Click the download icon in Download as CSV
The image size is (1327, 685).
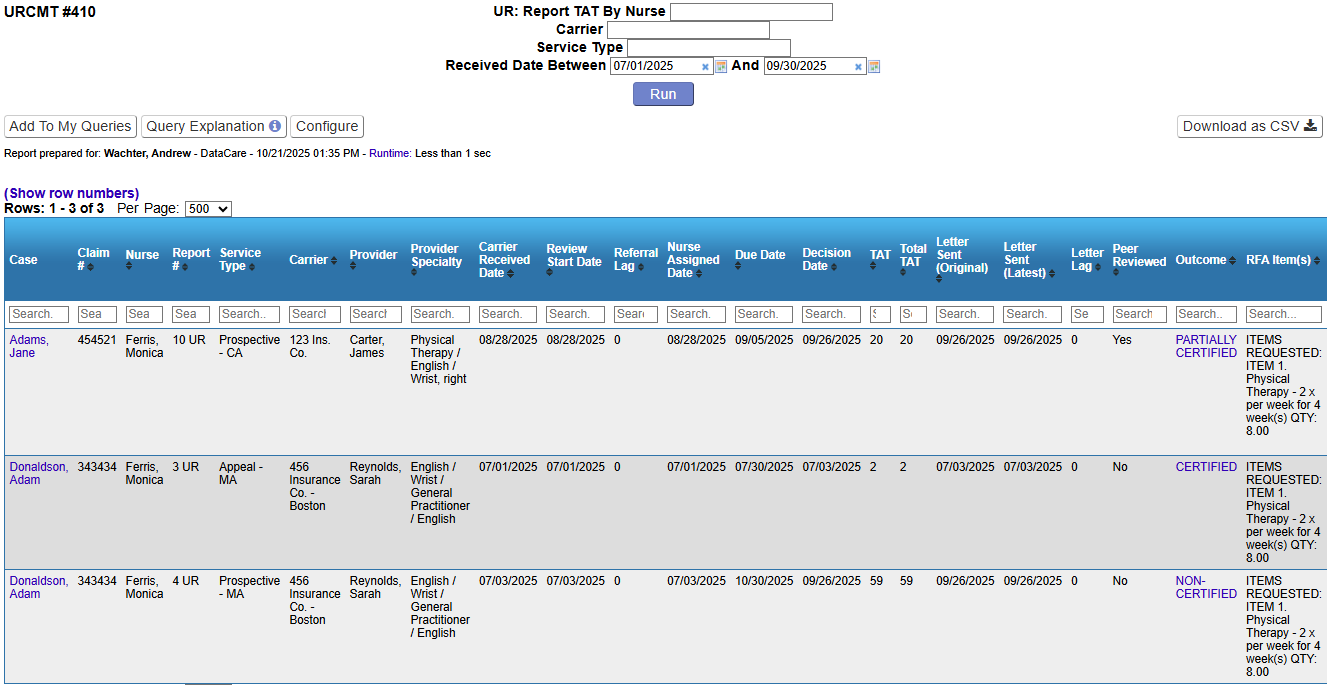coord(1308,127)
